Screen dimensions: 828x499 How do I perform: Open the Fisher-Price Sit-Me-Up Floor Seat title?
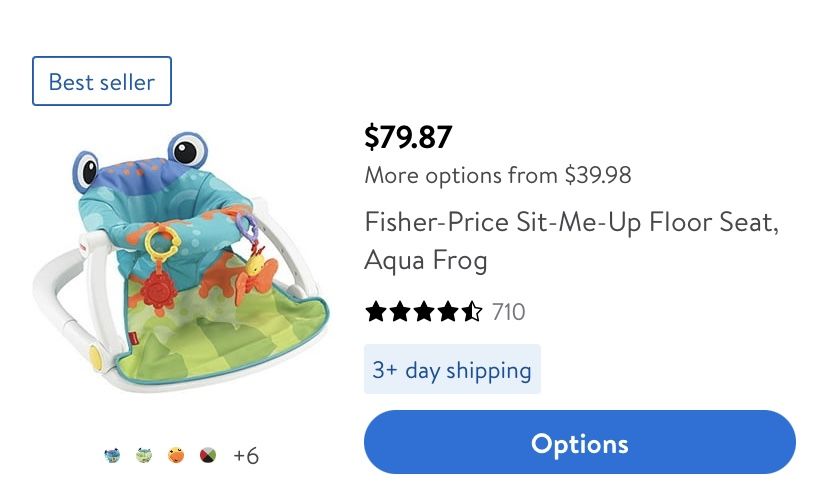pos(570,240)
